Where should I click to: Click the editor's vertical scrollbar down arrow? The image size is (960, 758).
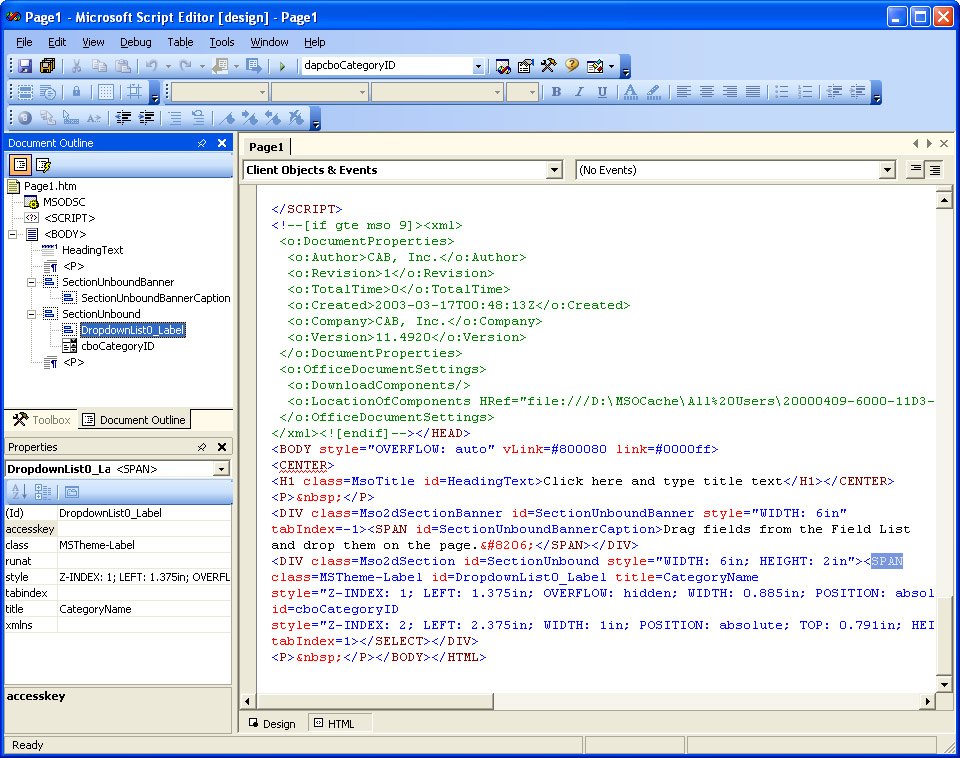coord(943,684)
